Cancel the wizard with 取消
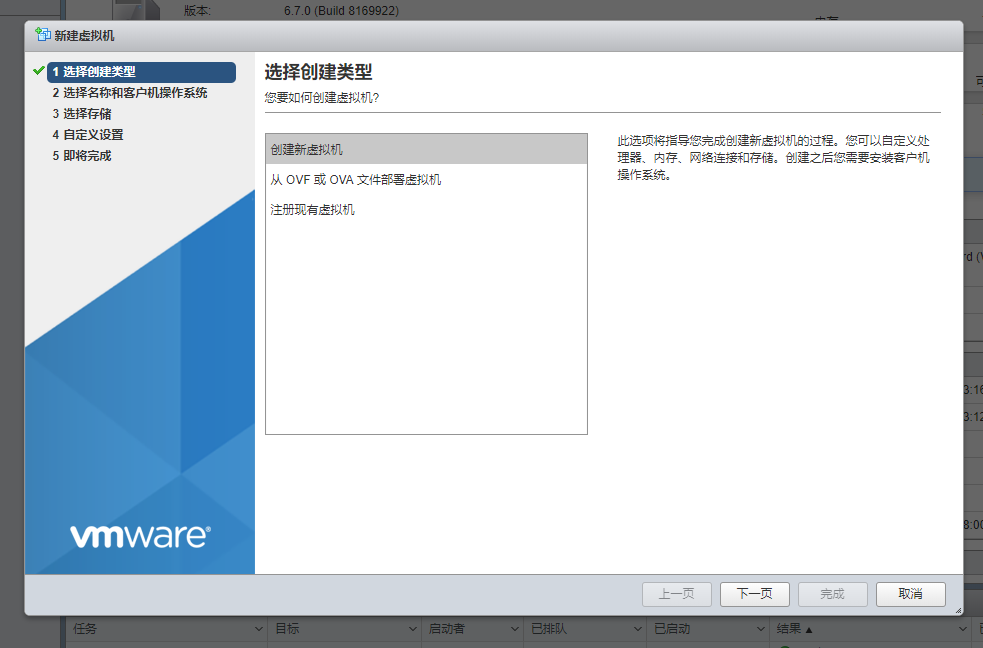The image size is (983, 648). 910,594
